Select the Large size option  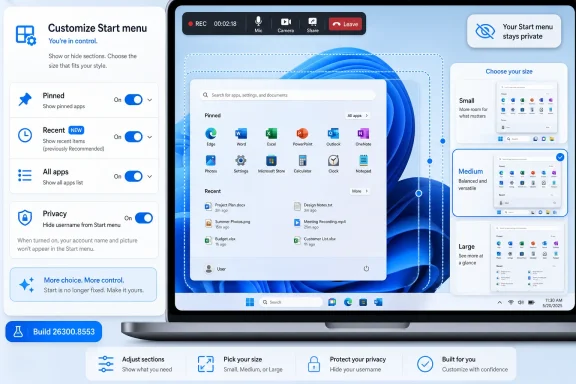[x=509, y=257]
